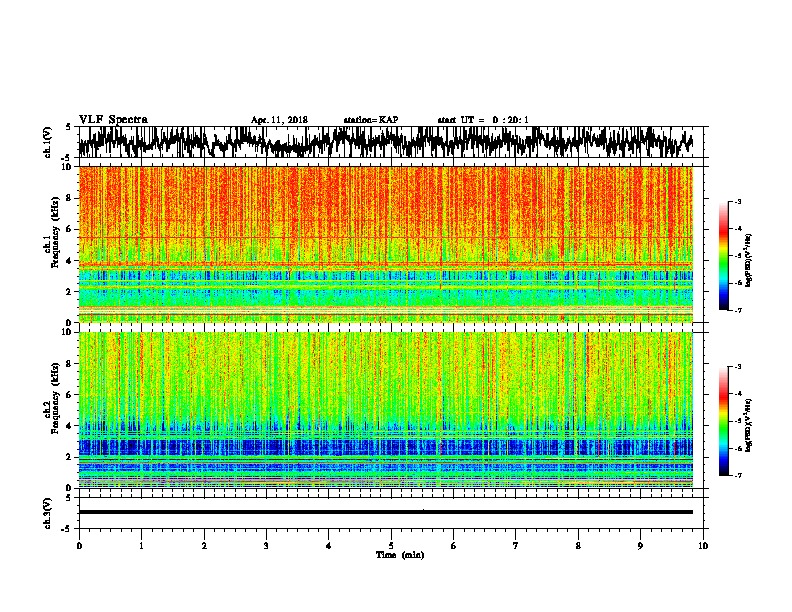Image resolution: width=792 pixels, height=612 pixels.
Task: Click time axis tick label "10"
Action: coord(703,546)
